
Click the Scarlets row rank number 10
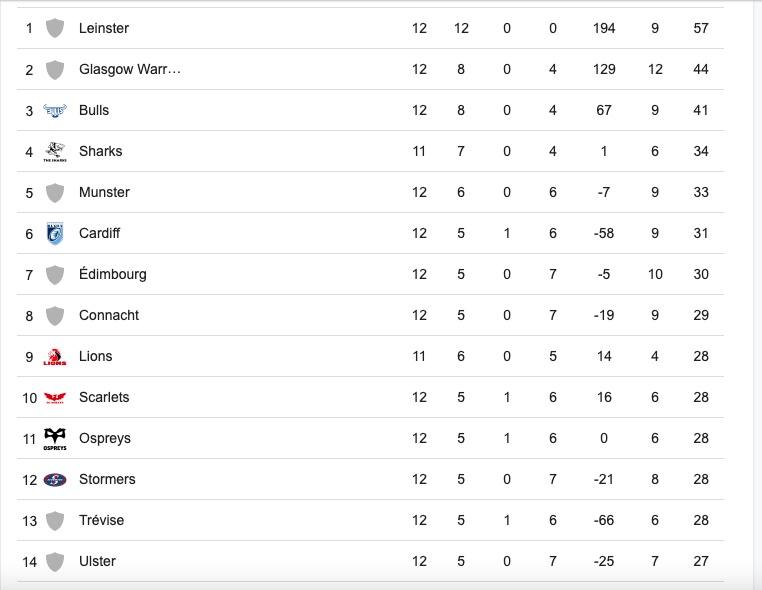30,398
